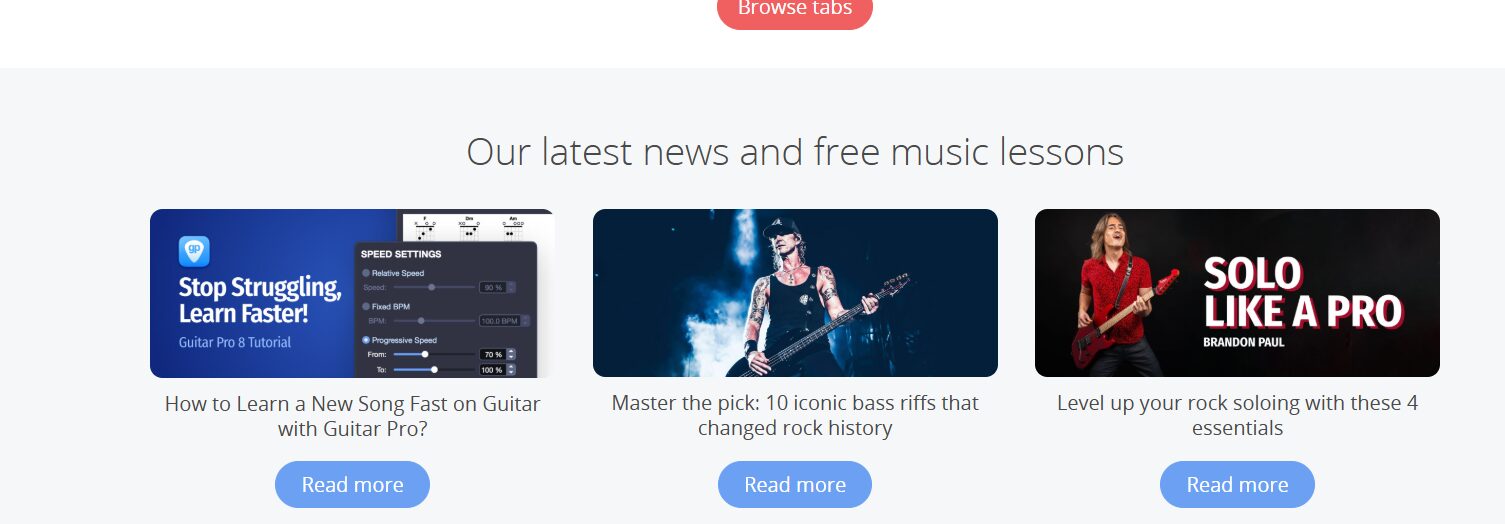Click the Progressive Speed To stepper arrows

pyautogui.click(x=512, y=369)
